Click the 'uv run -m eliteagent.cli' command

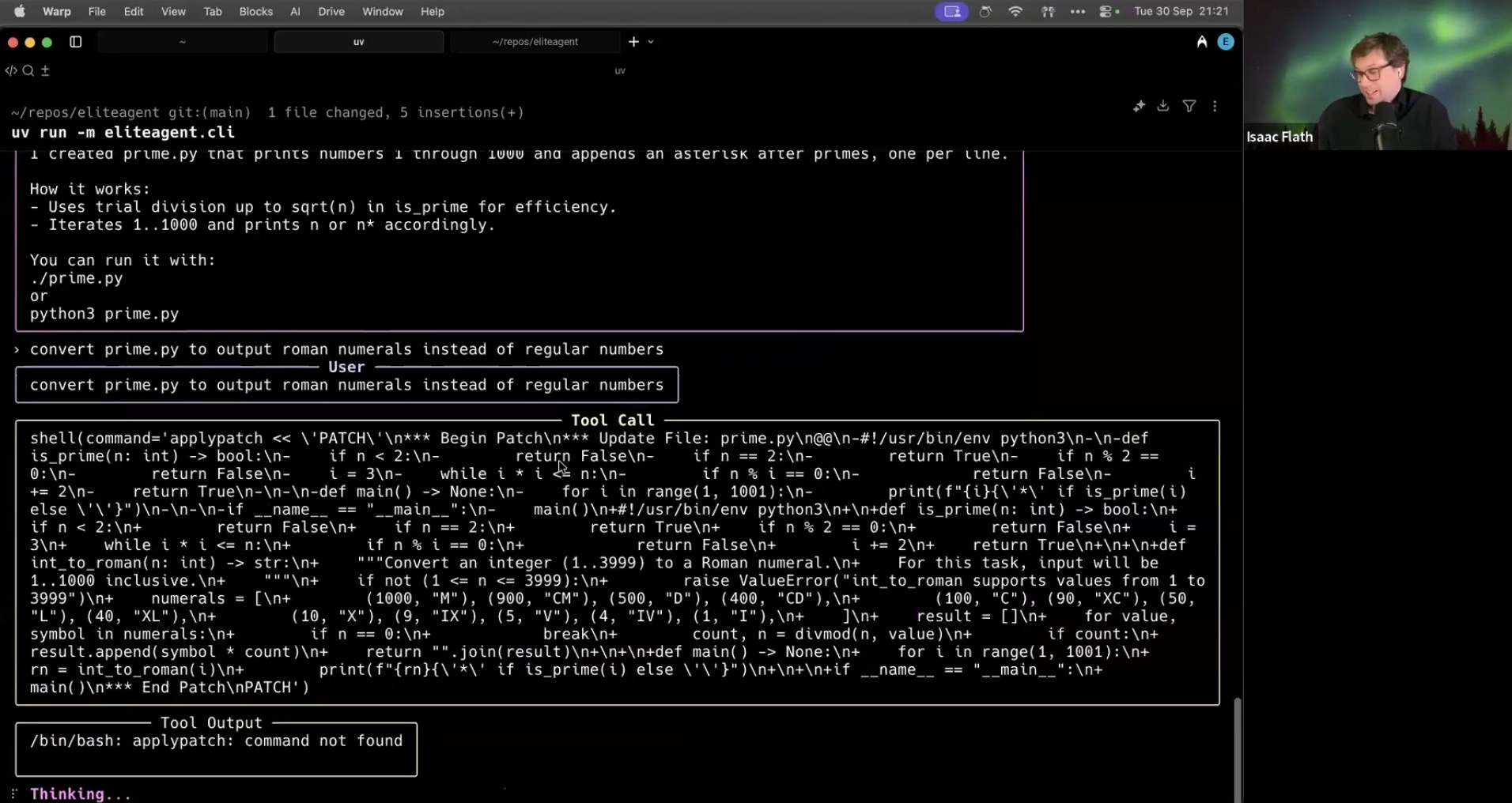tap(123, 132)
